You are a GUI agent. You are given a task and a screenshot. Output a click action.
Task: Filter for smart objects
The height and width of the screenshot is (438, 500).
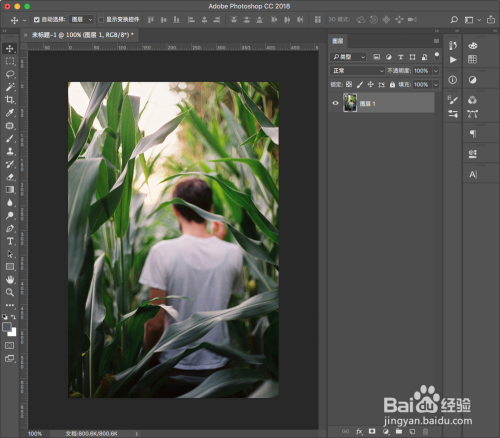[424, 57]
